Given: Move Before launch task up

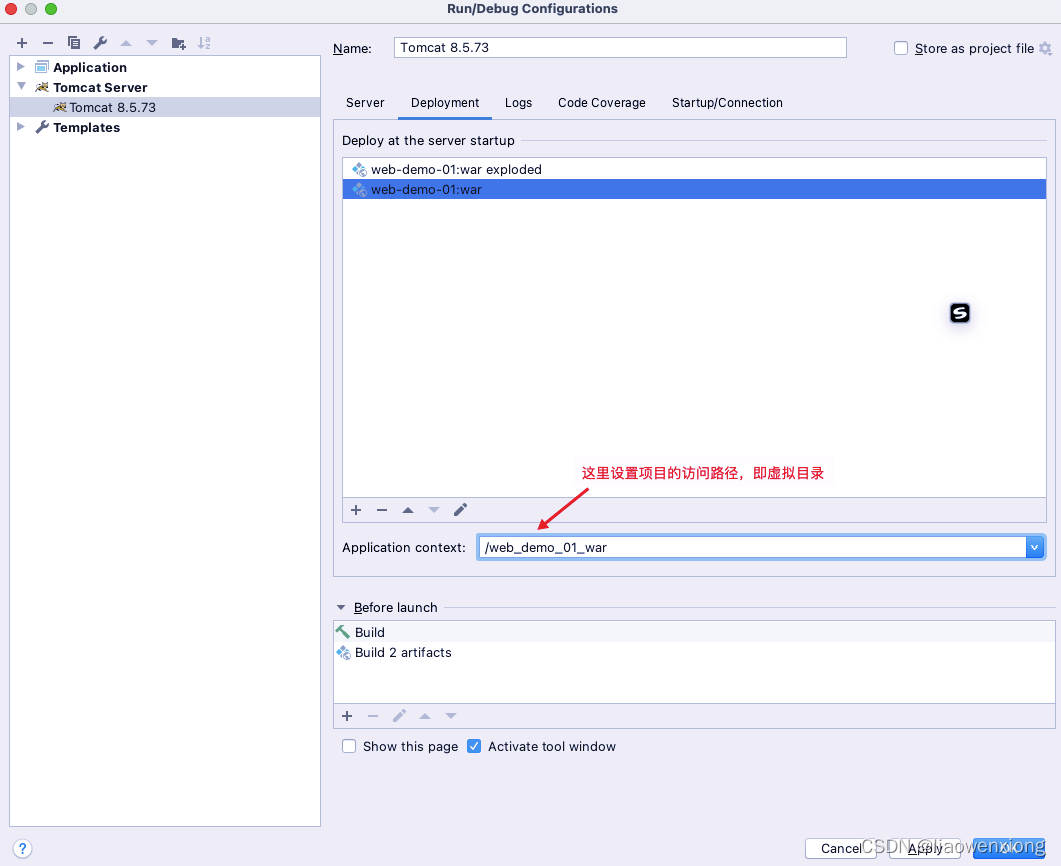Looking at the screenshot, I should pos(425,716).
